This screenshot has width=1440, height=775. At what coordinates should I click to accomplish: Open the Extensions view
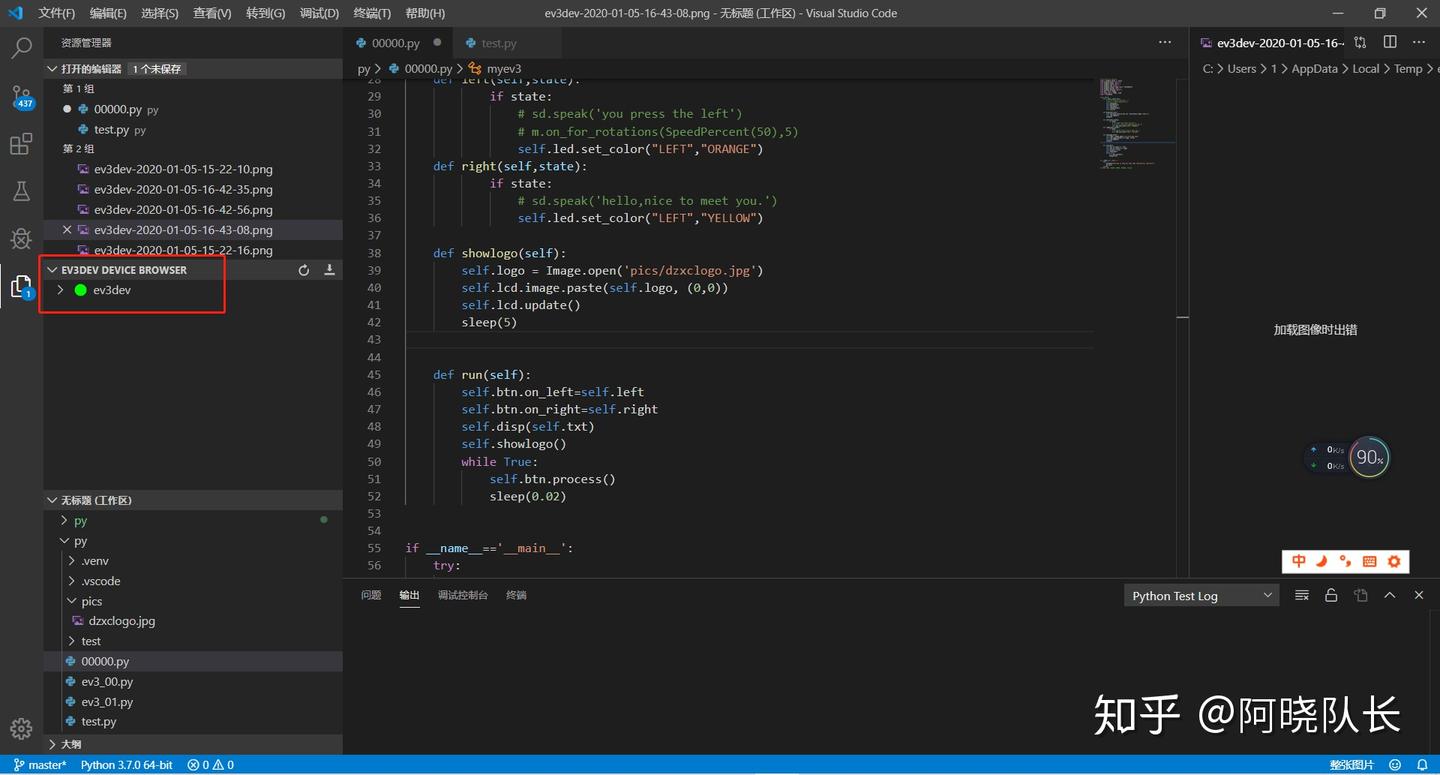[21, 143]
